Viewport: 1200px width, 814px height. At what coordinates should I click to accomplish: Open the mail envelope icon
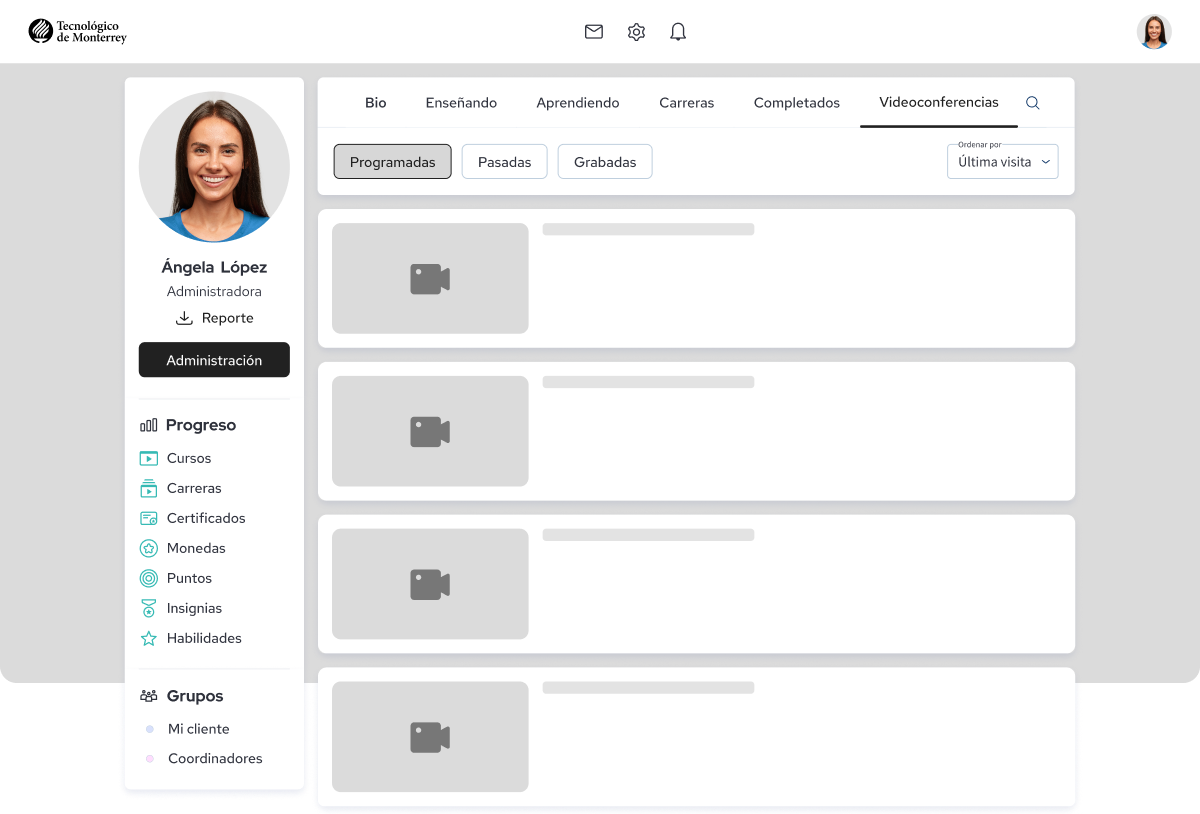[x=594, y=32]
